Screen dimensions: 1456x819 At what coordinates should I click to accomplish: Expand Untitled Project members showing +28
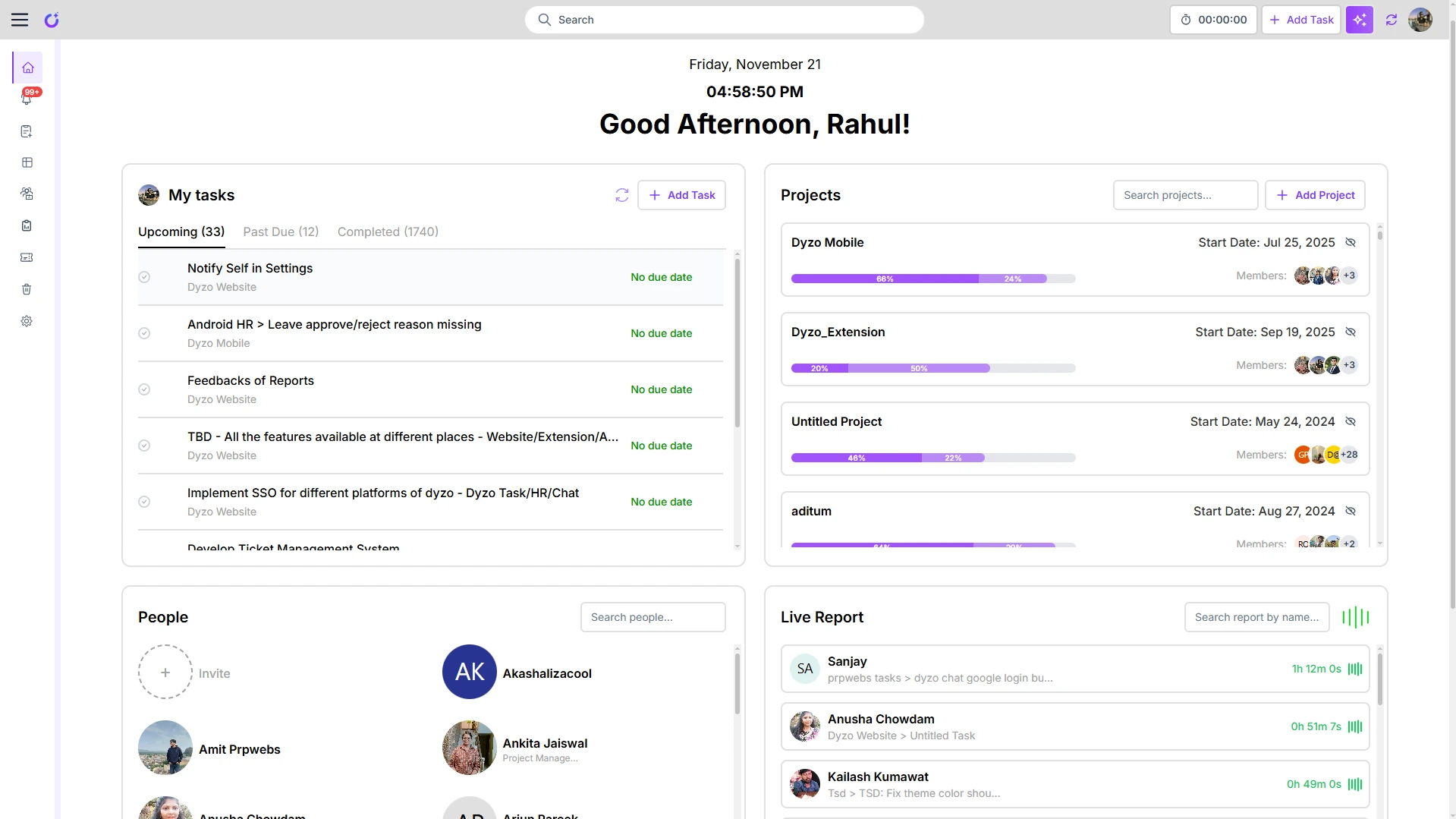(1349, 454)
